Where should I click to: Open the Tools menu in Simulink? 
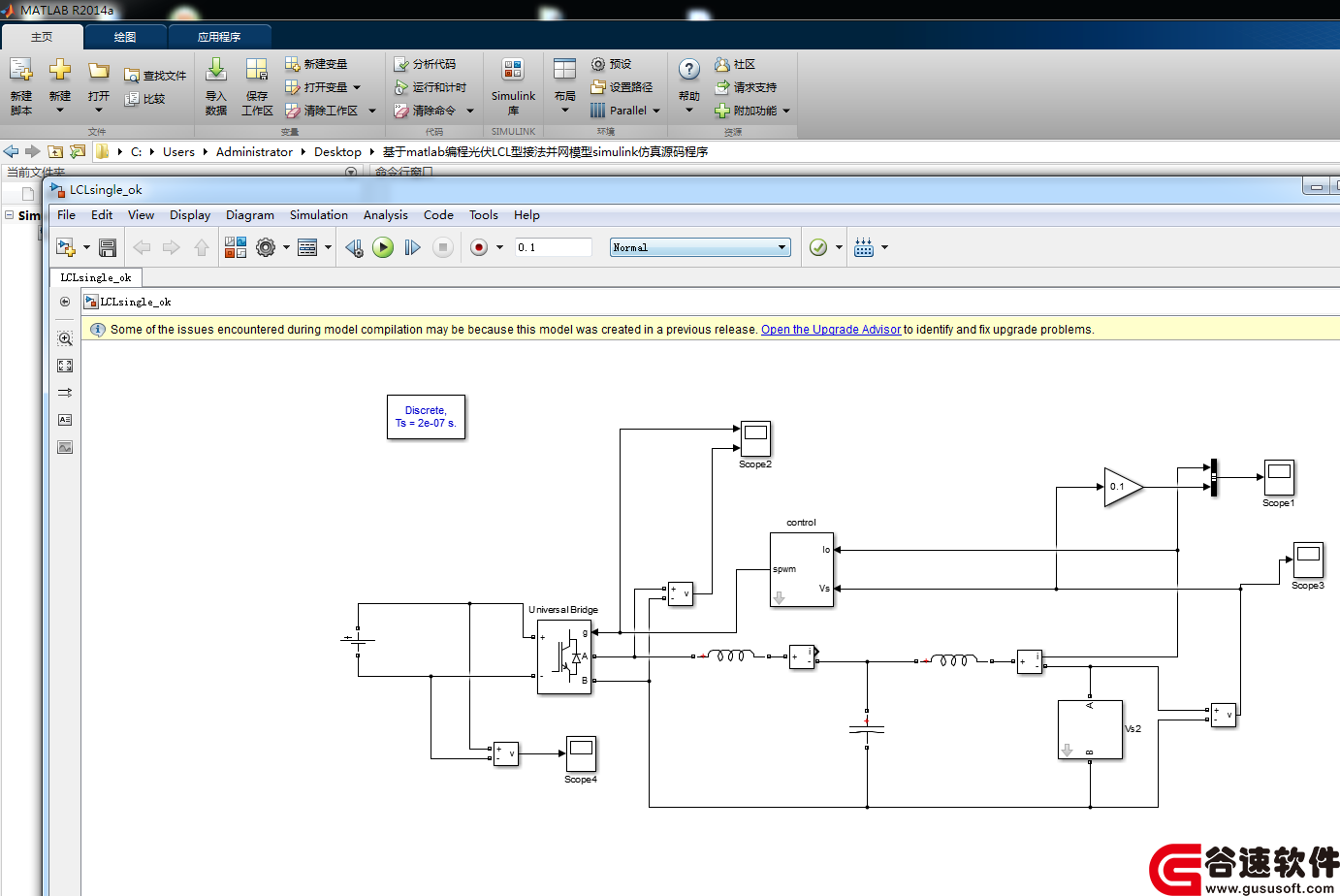pyautogui.click(x=484, y=215)
